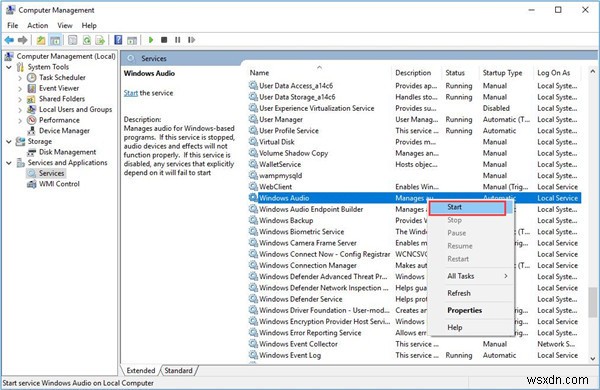Click the Pause Service toolbar icon
The width and height of the screenshot is (600, 390).
(178, 40)
